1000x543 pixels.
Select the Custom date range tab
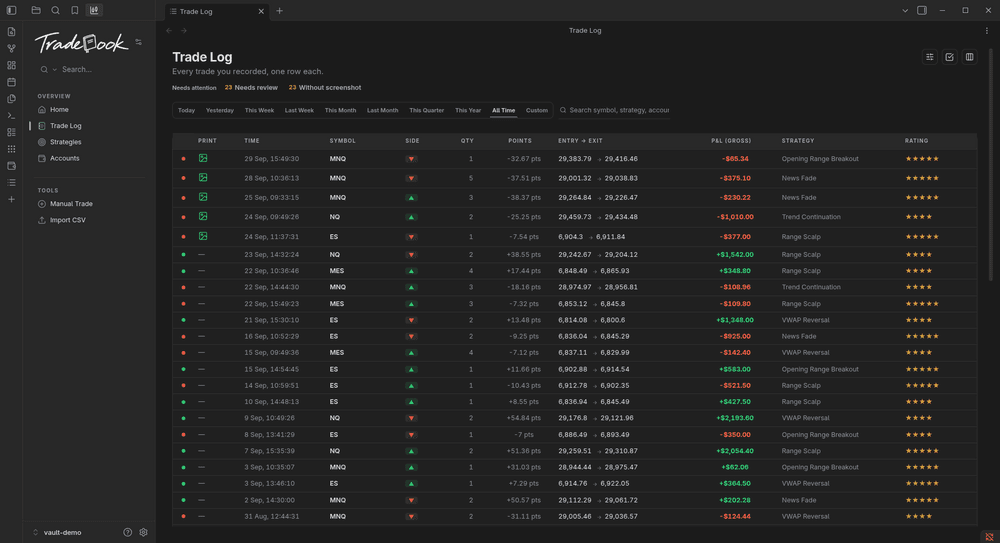(x=537, y=110)
